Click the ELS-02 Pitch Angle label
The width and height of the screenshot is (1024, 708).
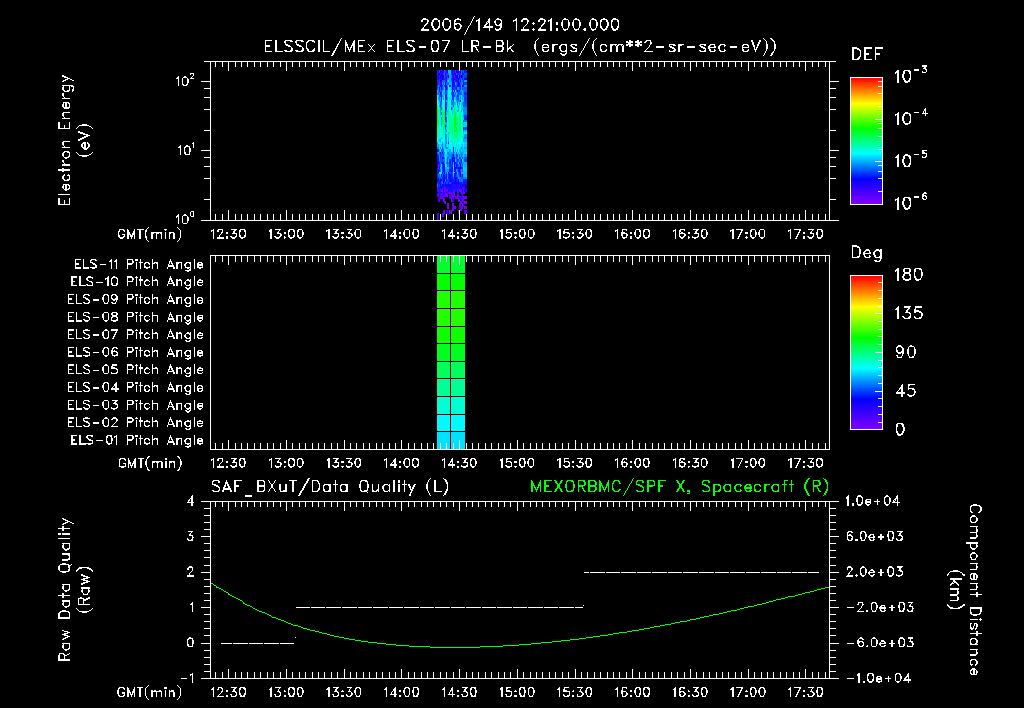click(136, 423)
